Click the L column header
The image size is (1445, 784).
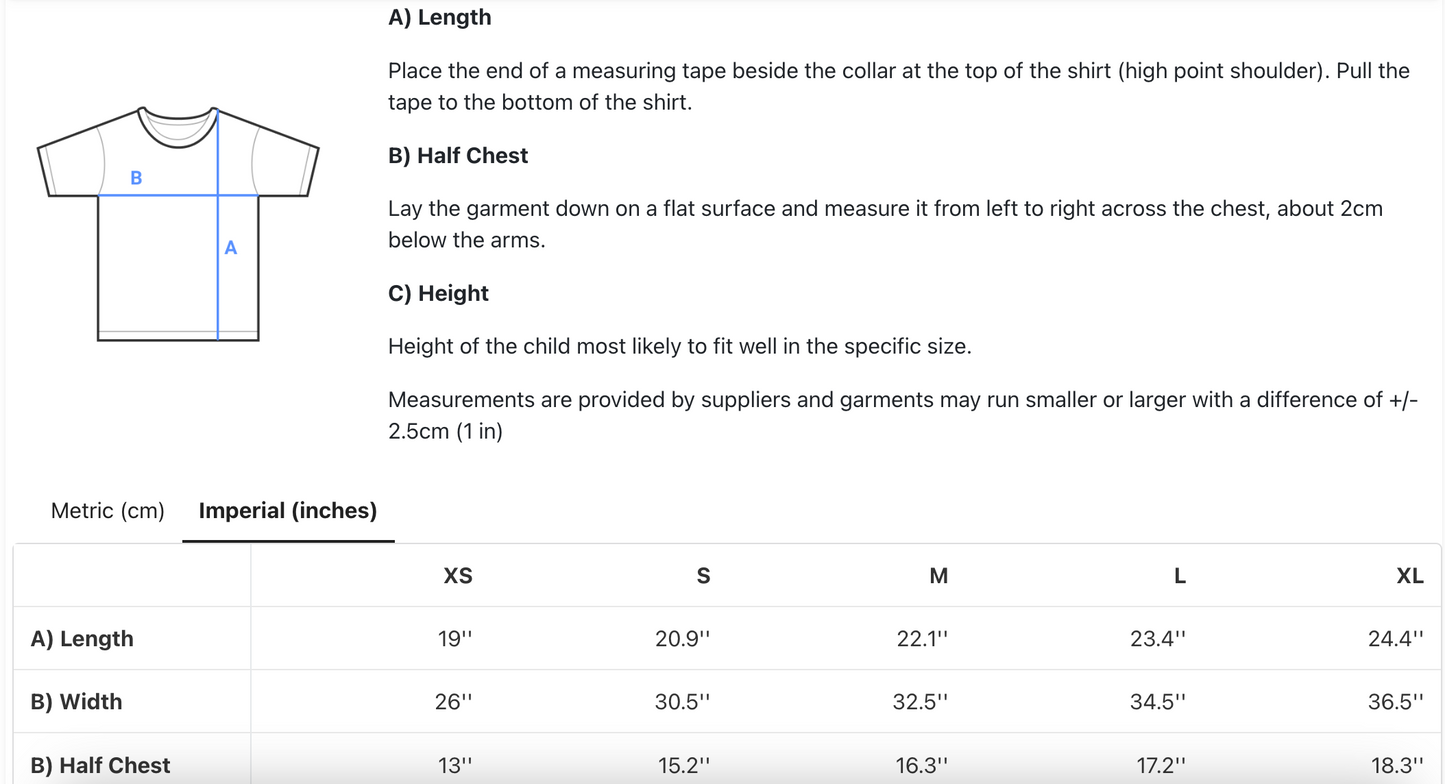tap(1180, 576)
